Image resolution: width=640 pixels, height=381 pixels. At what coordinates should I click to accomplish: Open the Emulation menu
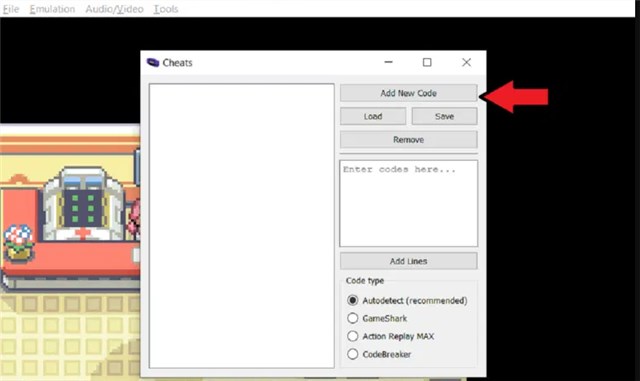[52, 9]
